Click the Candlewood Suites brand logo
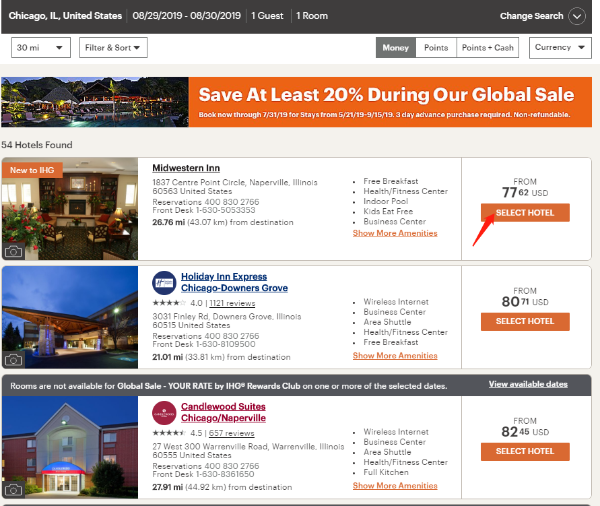This screenshot has width=600, height=506. [164, 413]
